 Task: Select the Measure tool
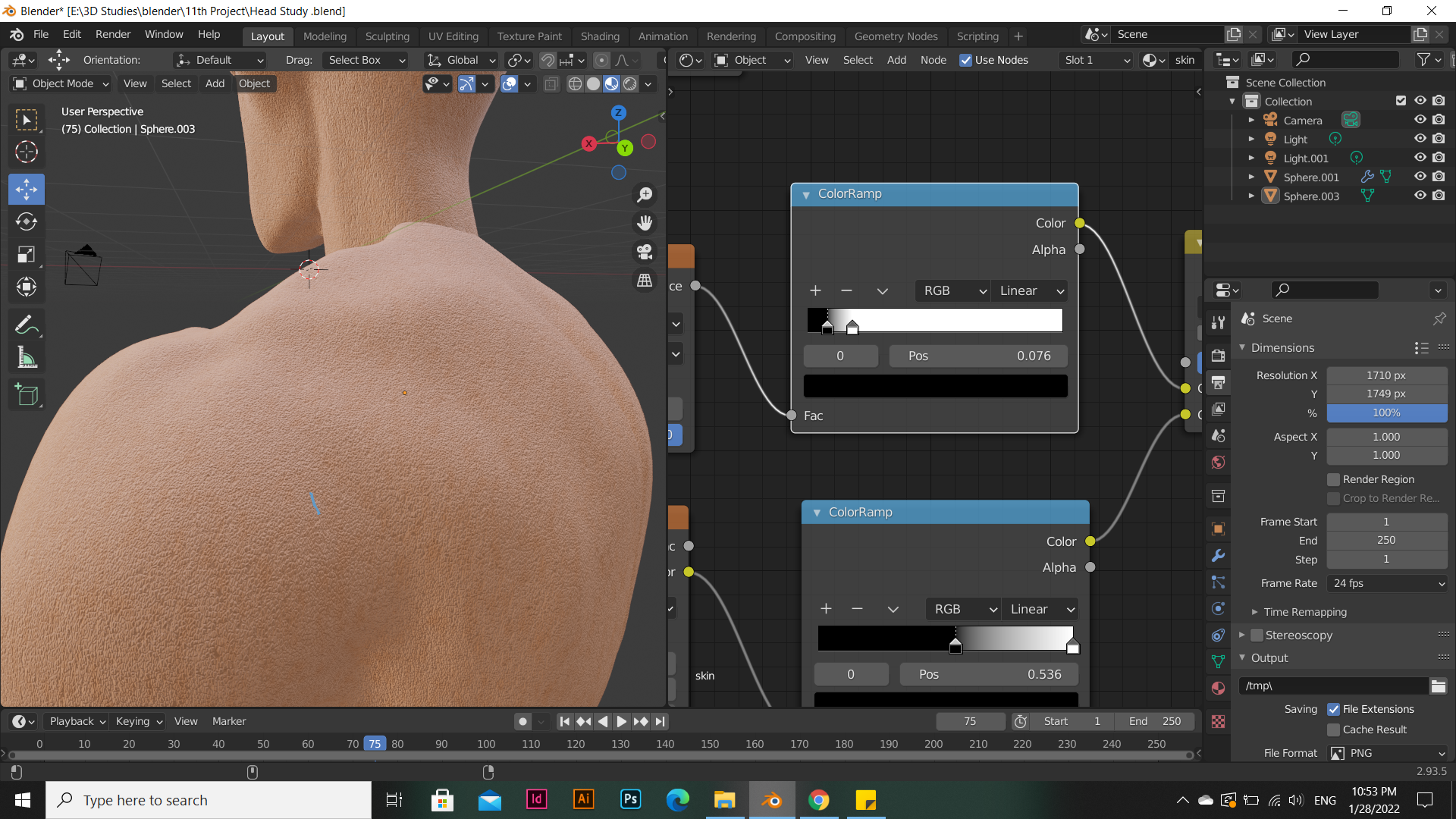pos(27,358)
